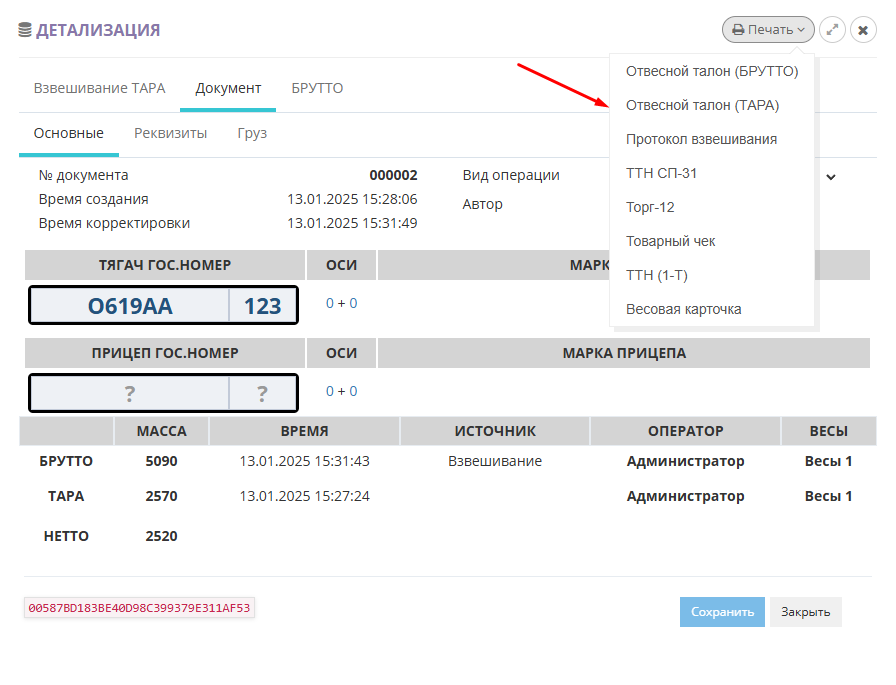This screenshot has width=896, height=685.
Task: Close the detail dialog with X icon
Action: click(863, 30)
